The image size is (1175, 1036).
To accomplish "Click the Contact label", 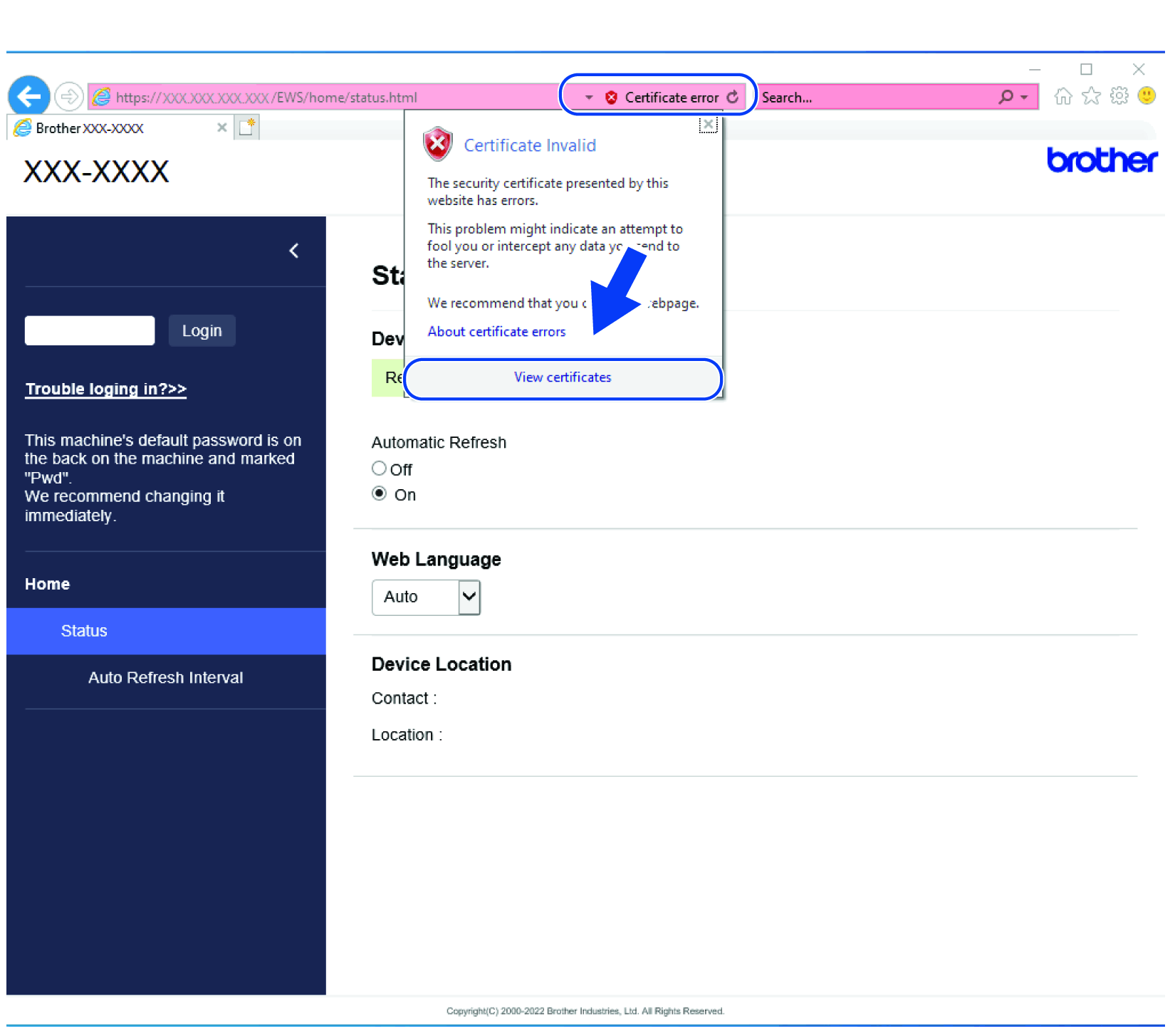I will coord(404,699).
